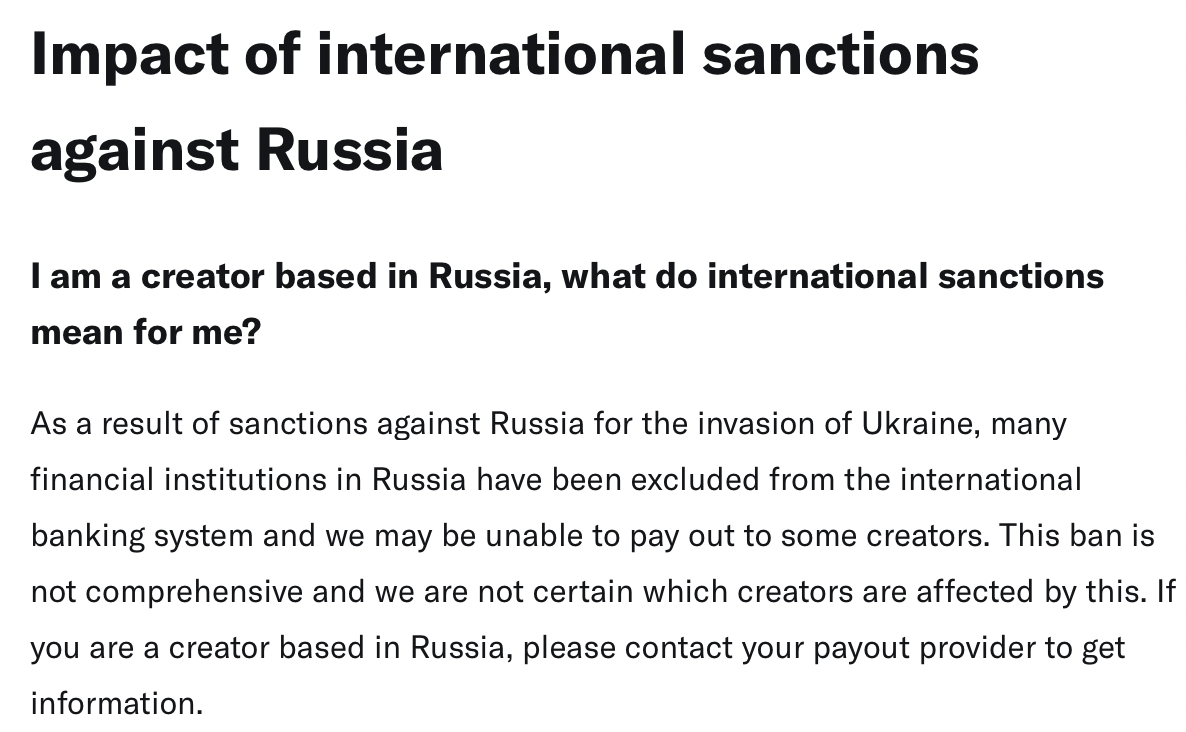1186x732 pixels.
Task: Click the word "invasion" in the paragraph
Action: coord(756,423)
